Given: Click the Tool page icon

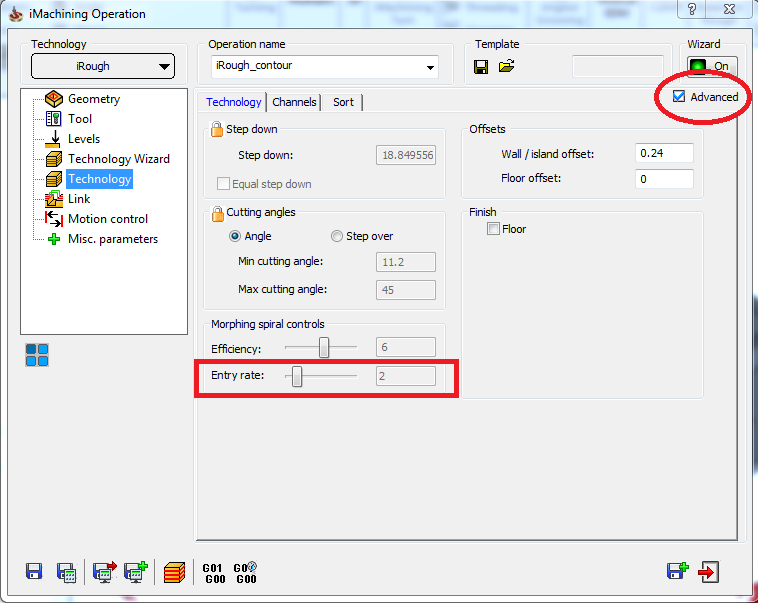Looking at the screenshot, I should click(x=54, y=118).
